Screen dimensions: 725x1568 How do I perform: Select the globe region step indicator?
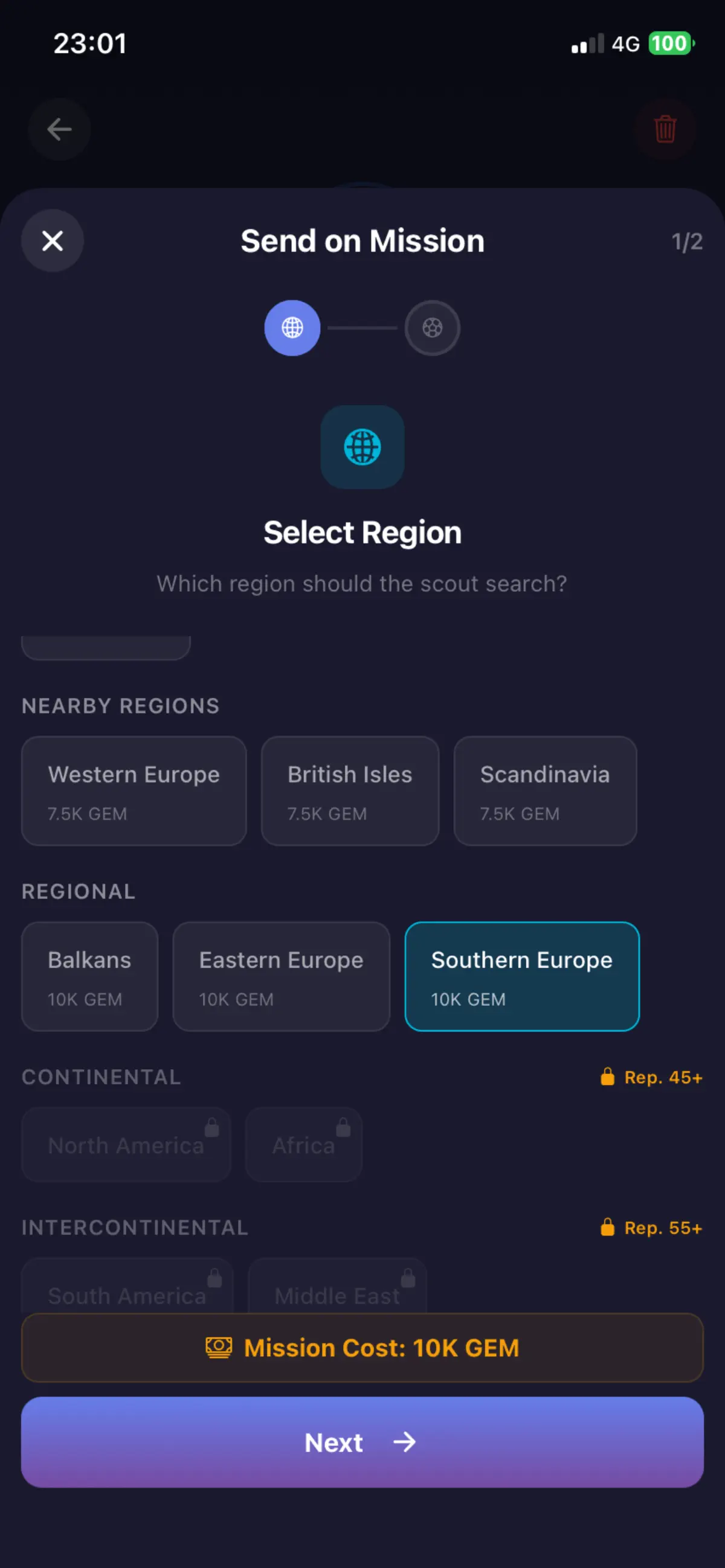click(292, 327)
